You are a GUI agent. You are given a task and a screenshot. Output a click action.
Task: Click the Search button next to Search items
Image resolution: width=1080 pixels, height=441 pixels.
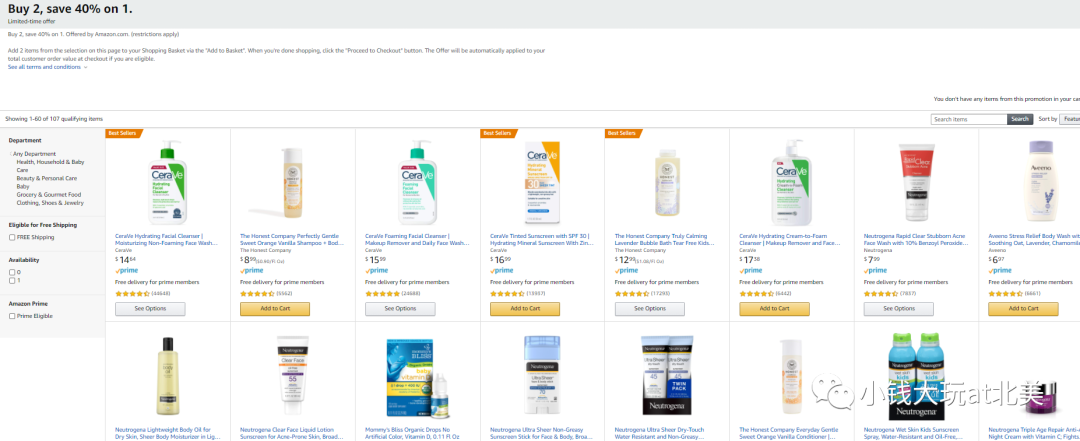[1020, 119]
